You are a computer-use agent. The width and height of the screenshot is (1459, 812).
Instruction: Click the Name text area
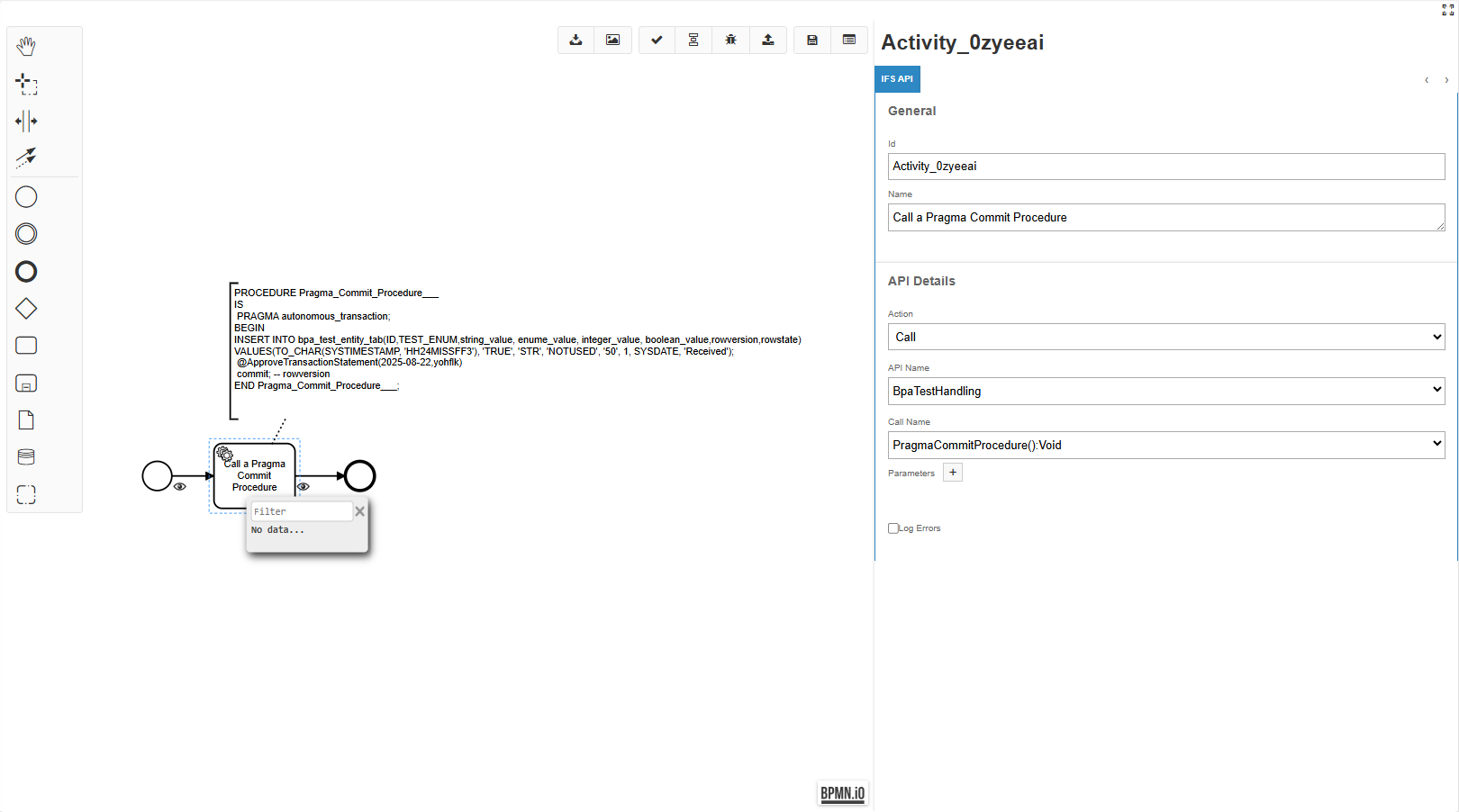tap(1166, 217)
